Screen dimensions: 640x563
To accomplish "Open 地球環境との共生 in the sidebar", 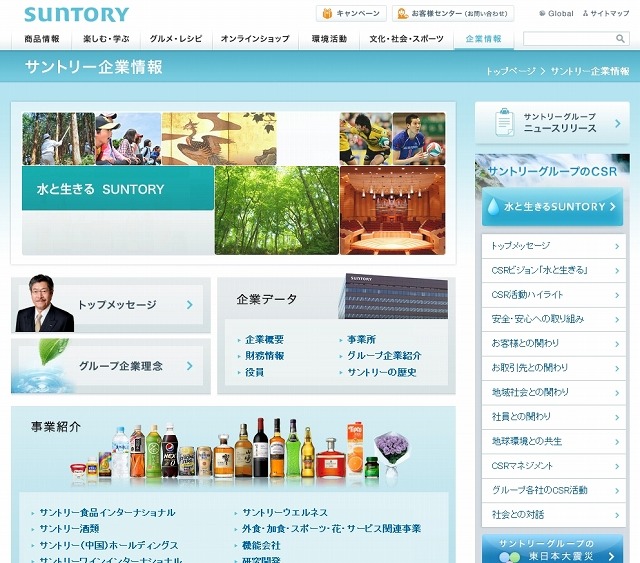I will [554, 442].
